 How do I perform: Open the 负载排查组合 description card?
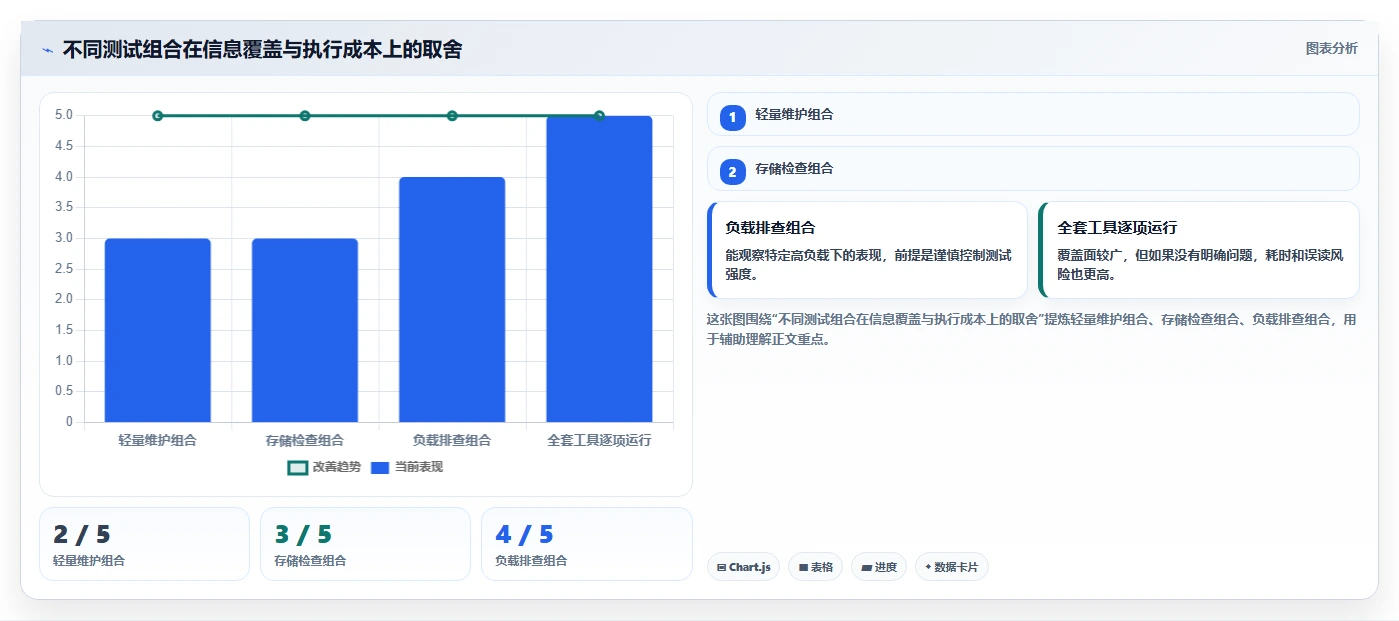pyautogui.click(x=867, y=250)
